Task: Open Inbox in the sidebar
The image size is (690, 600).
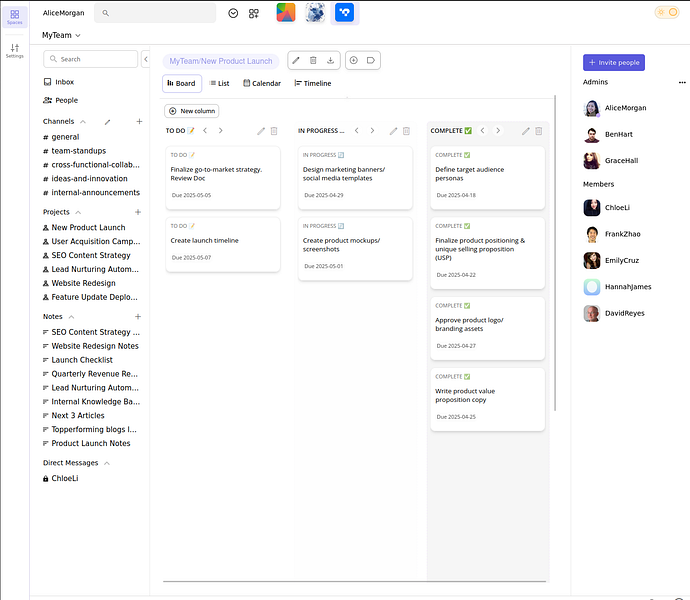Action: pos(59,82)
